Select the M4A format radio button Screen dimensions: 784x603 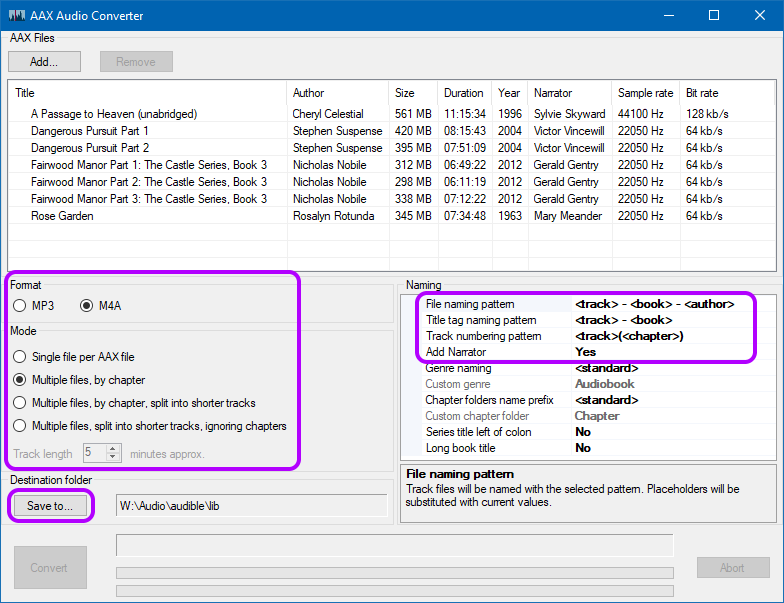point(87,305)
